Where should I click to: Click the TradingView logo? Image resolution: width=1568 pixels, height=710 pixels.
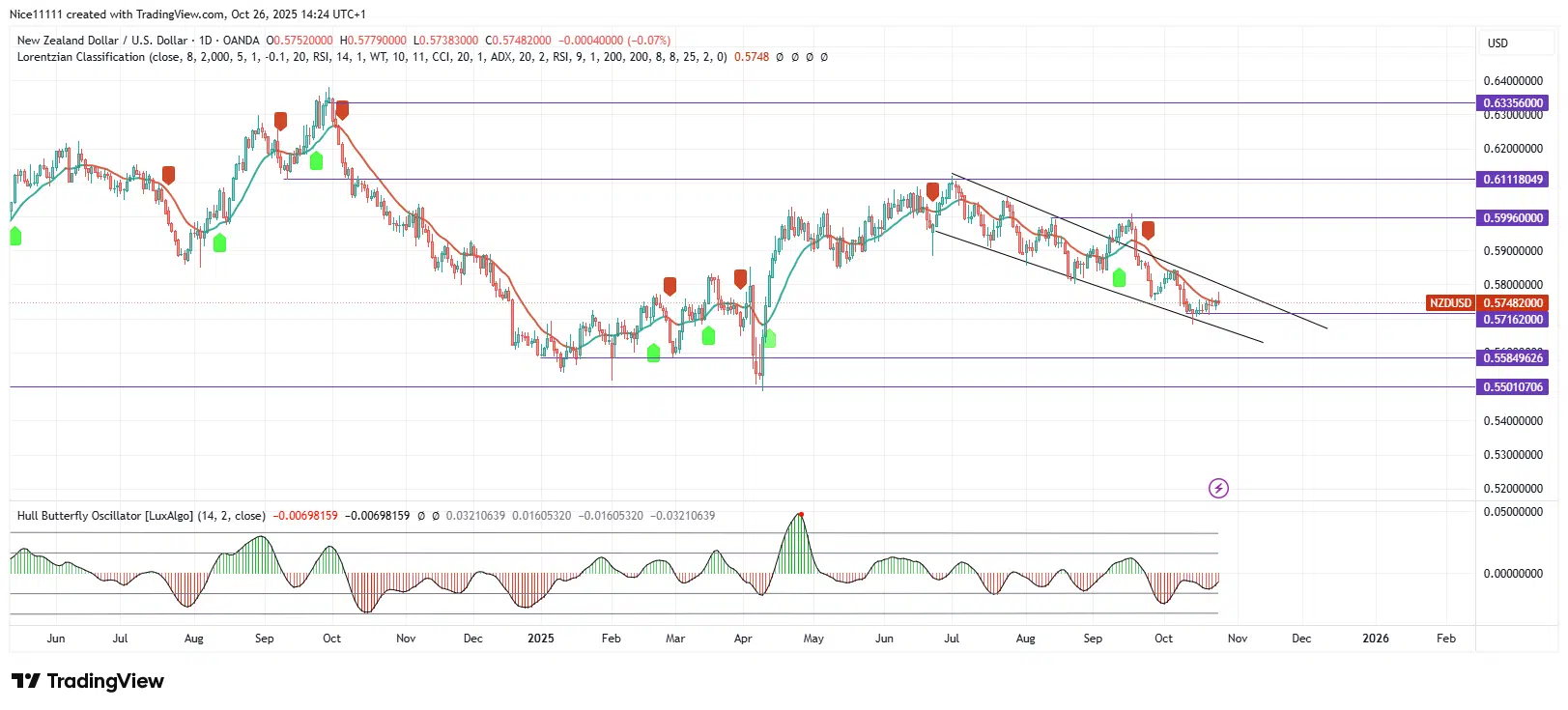(x=88, y=681)
